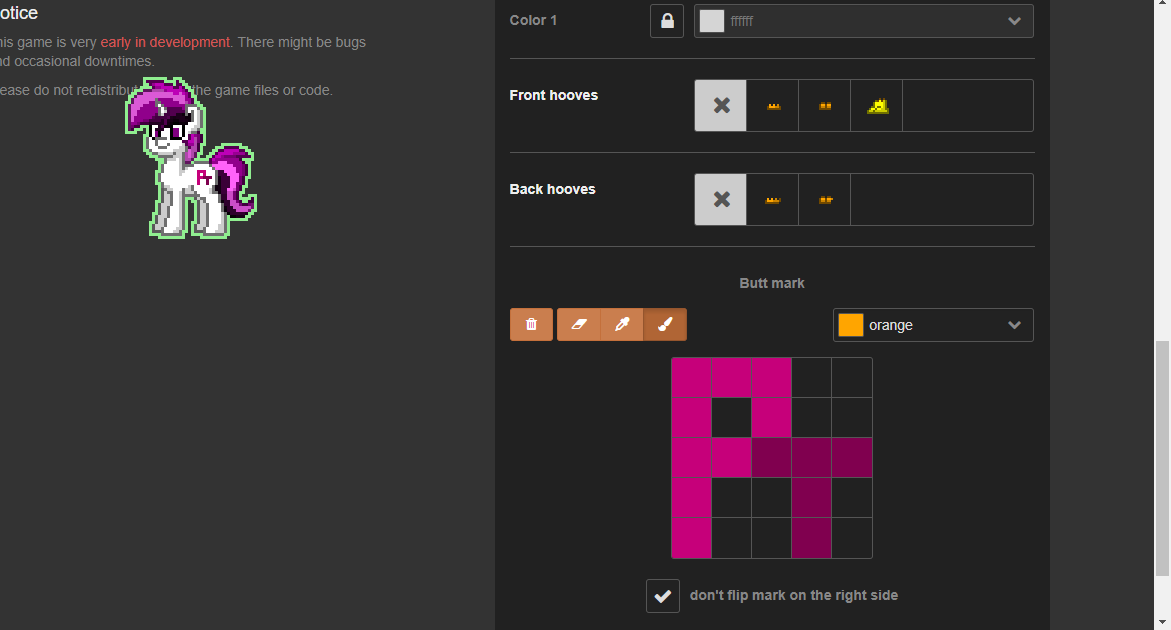Paint empty butt mark cell row 4 column 5
The image size is (1171, 630).
pos(852,498)
